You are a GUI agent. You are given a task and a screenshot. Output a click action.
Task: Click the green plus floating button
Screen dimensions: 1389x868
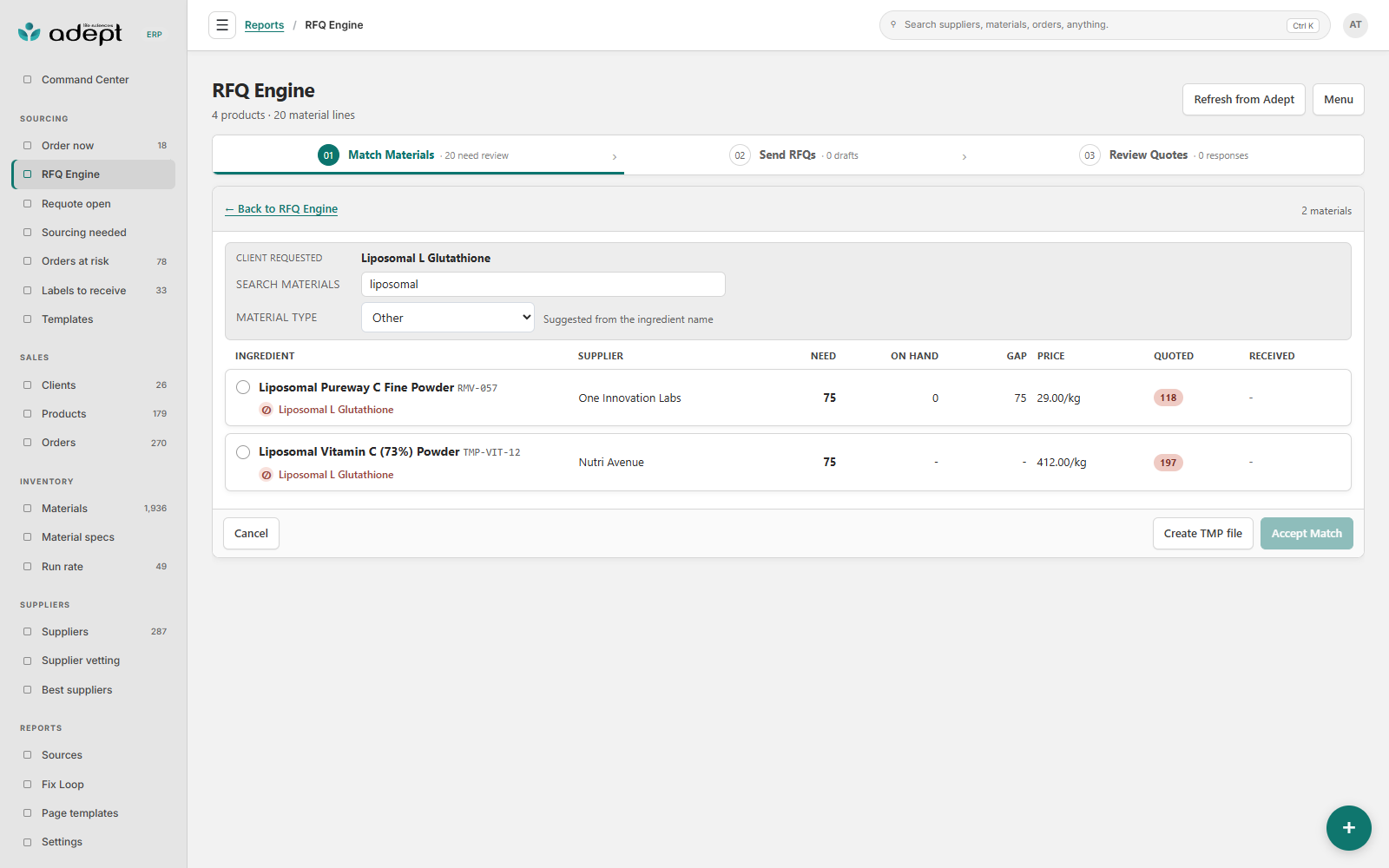(1348, 828)
